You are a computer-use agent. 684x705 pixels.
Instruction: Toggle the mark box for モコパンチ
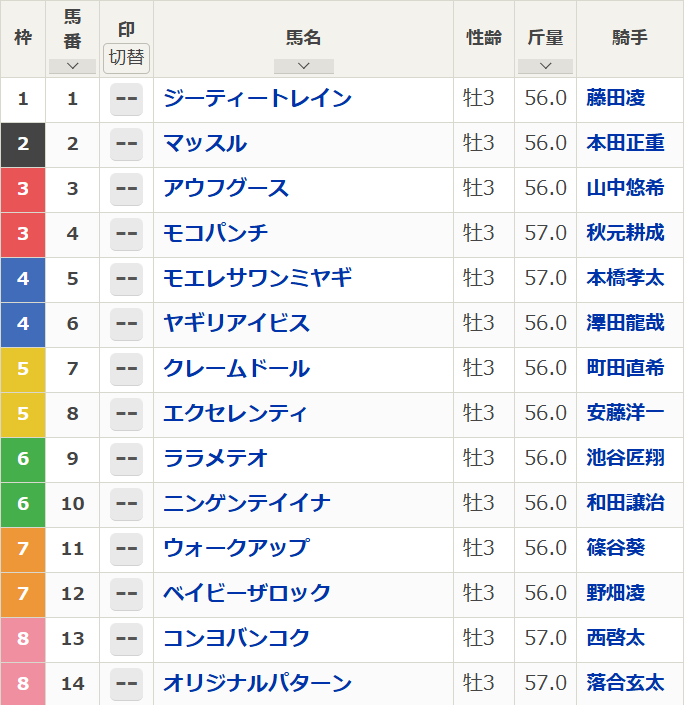126,234
